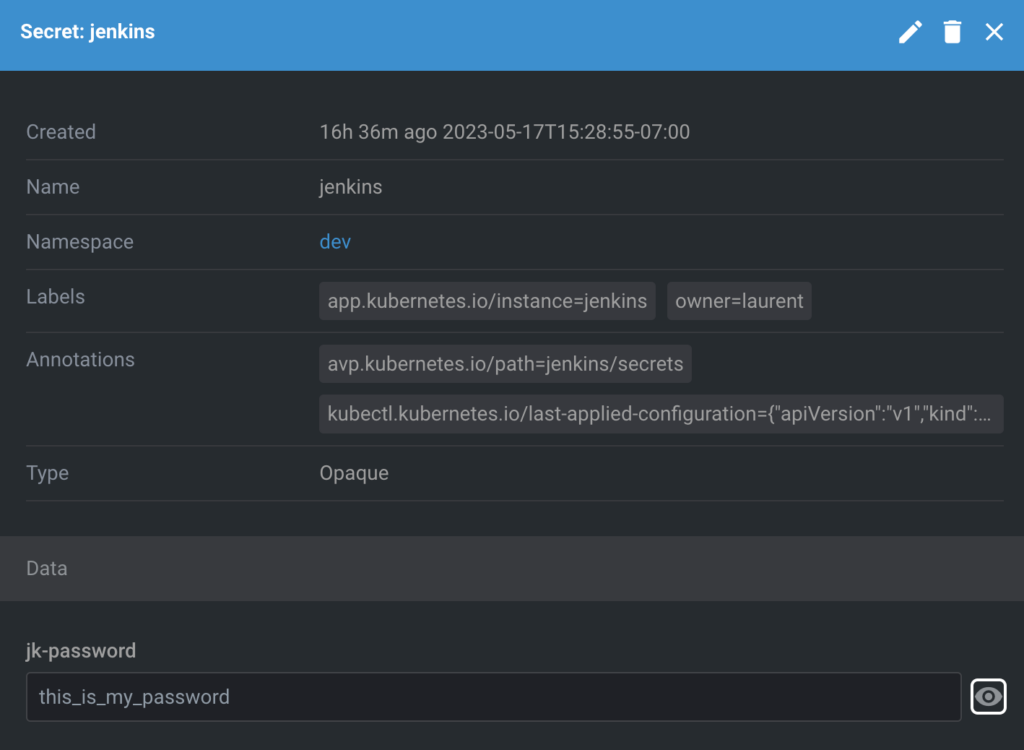
Task: Click the jk-password field label
Action: [x=81, y=651]
